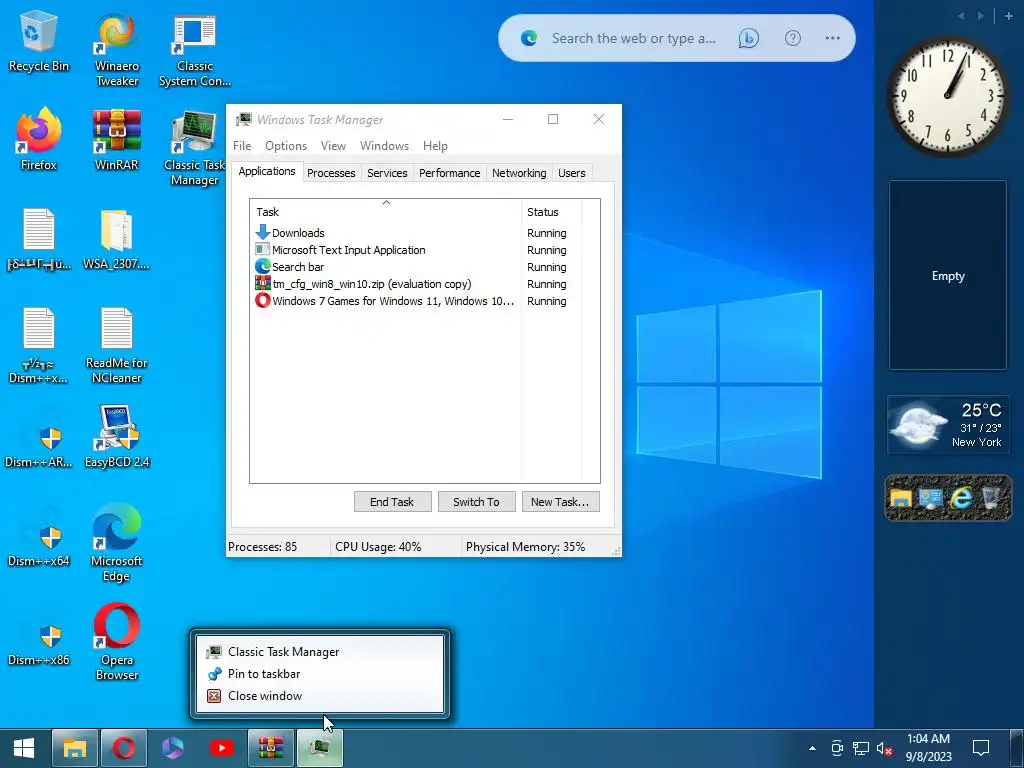Open the New York weather gadget
This screenshot has height=768, width=1024.
pyautogui.click(x=948, y=425)
